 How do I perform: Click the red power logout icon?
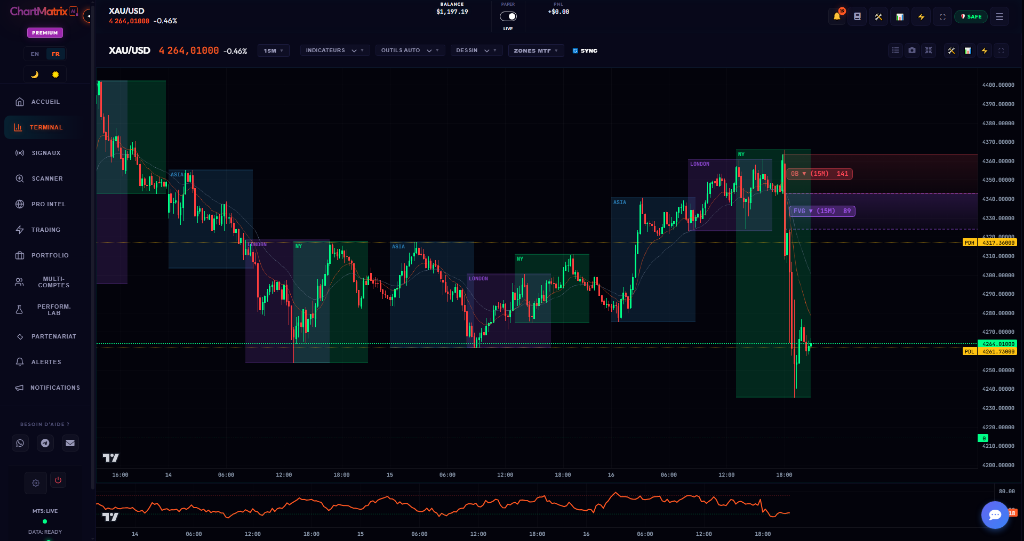[58, 480]
